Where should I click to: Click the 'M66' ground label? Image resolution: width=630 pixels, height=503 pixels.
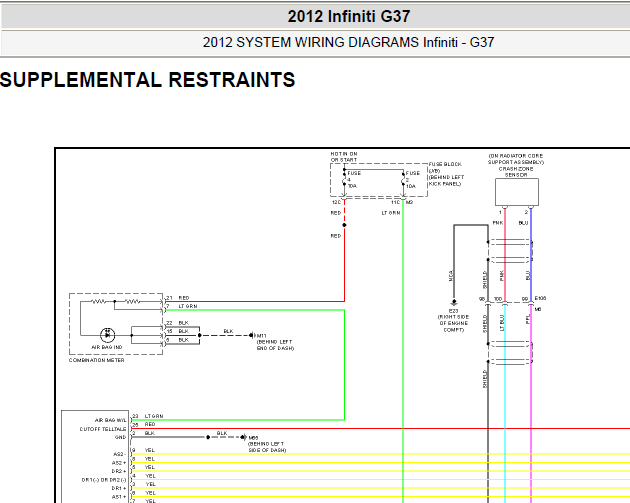pos(253,438)
